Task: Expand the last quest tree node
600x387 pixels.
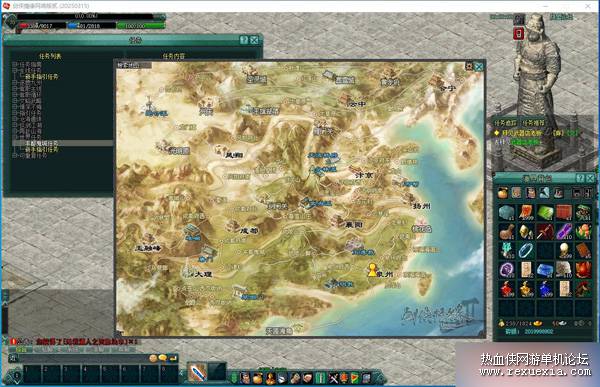Action: click(14, 155)
